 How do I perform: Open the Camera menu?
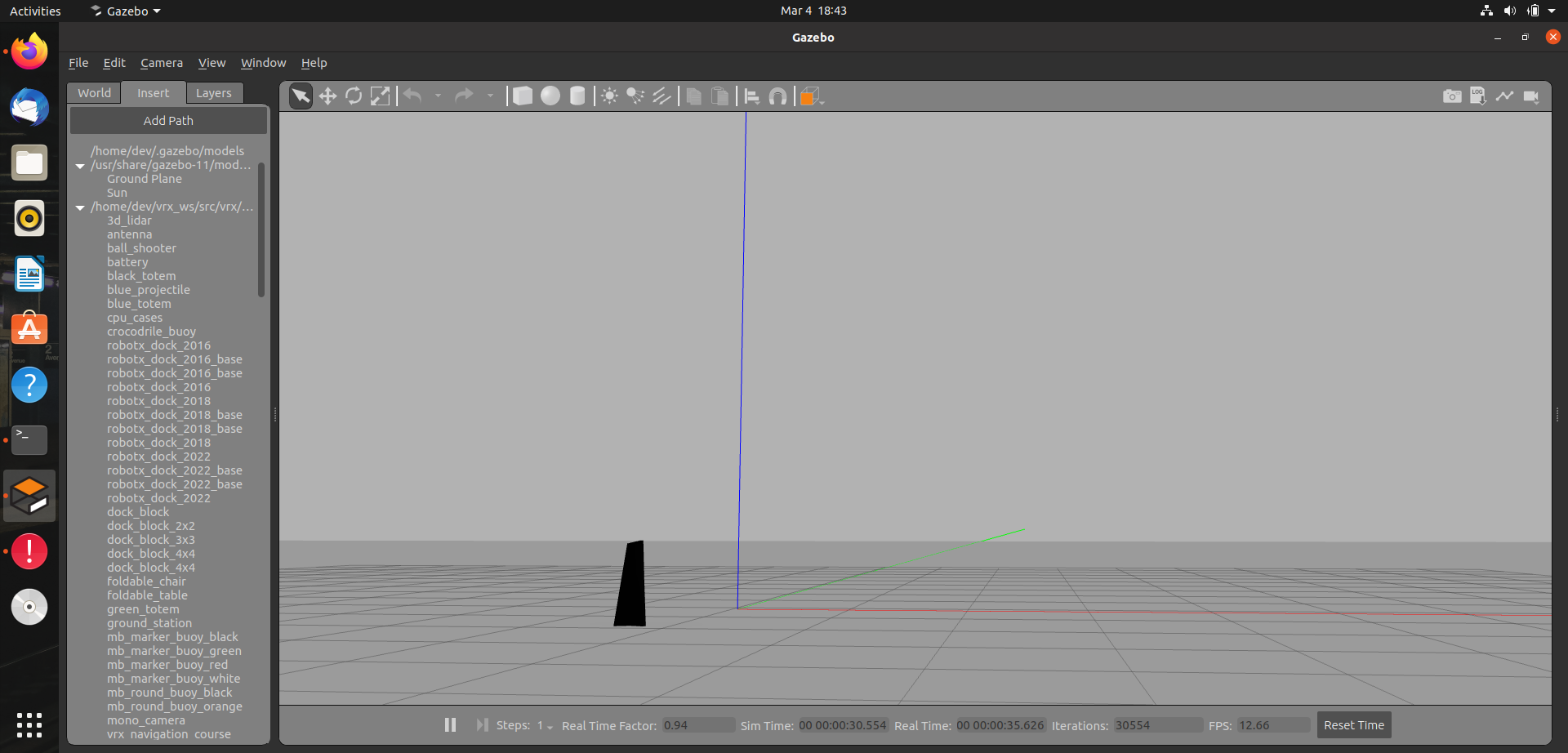tap(162, 63)
